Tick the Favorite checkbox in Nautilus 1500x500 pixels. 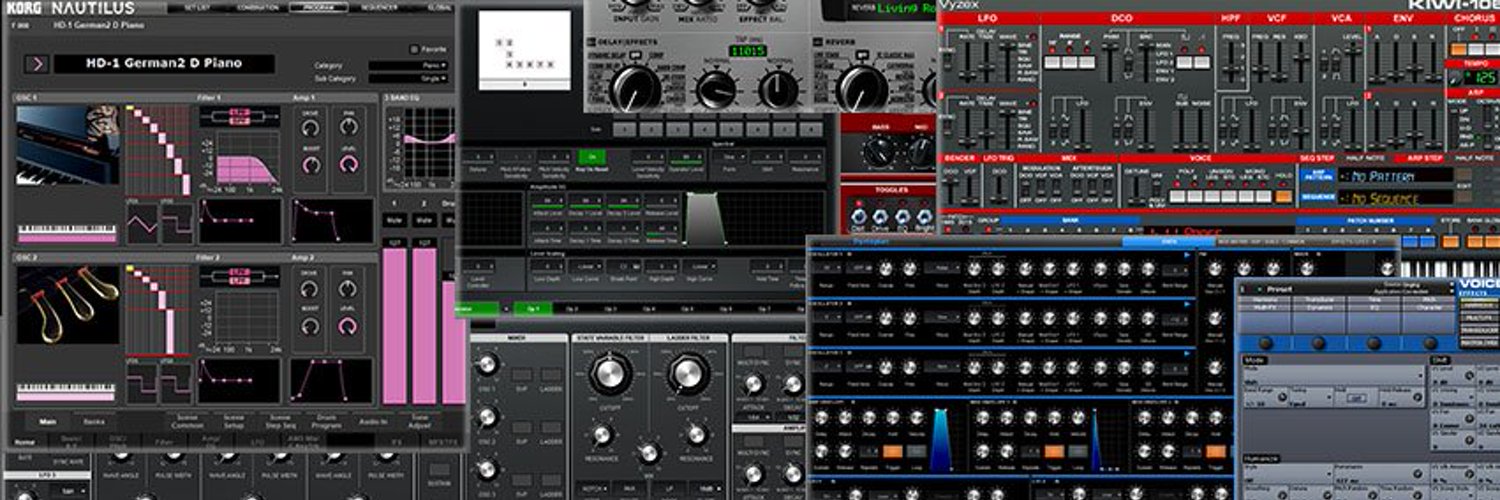pyautogui.click(x=415, y=48)
